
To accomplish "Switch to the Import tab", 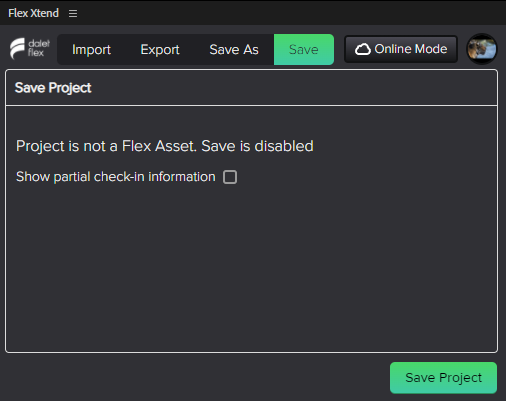I will click(x=91, y=49).
